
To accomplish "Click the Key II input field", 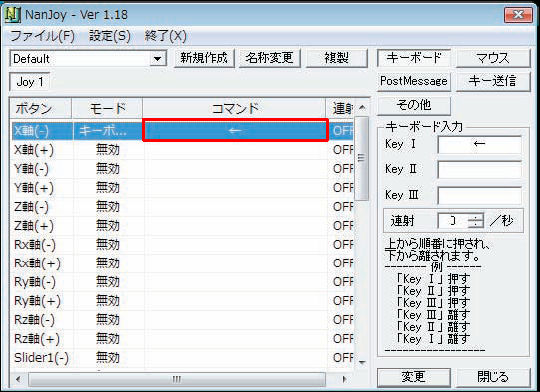I will [479, 169].
